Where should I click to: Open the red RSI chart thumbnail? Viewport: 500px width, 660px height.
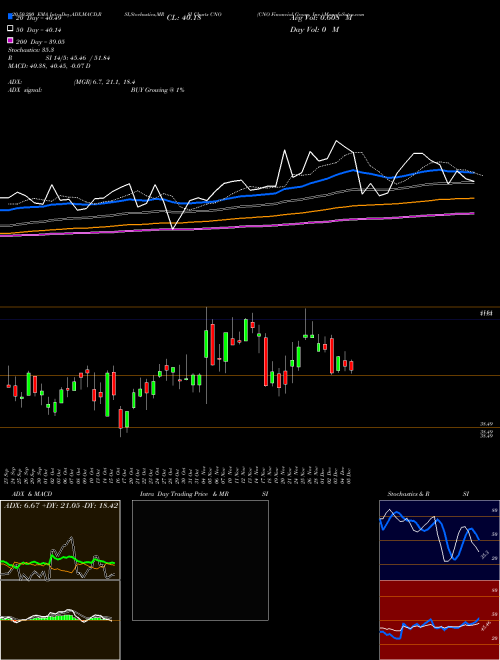[439, 620]
